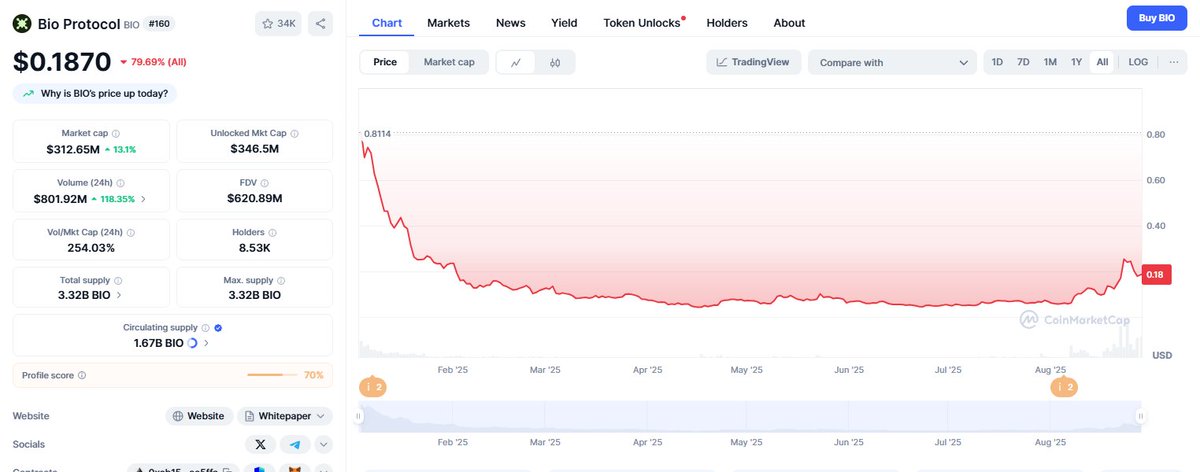Set chart range to All
The height and width of the screenshot is (472, 1200).
click(x=1102, y=62)
